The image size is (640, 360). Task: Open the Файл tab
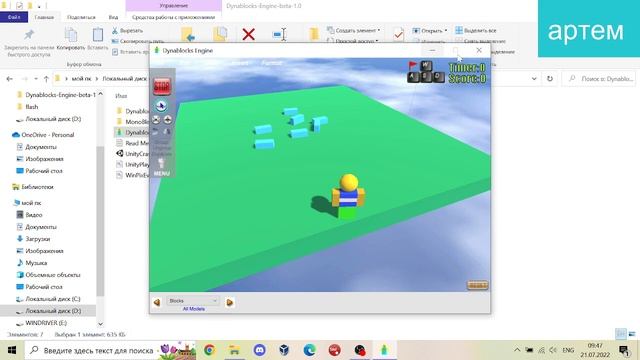14,17
